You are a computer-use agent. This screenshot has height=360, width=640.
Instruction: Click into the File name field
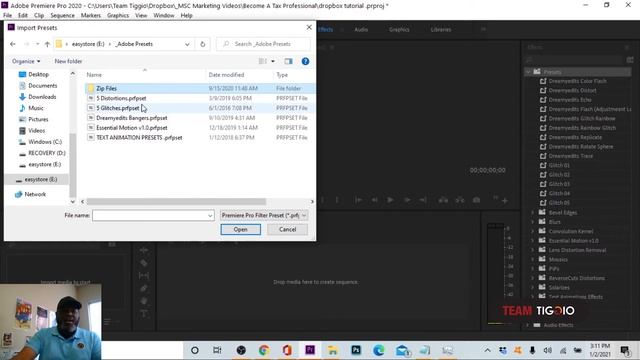[149, 216]
